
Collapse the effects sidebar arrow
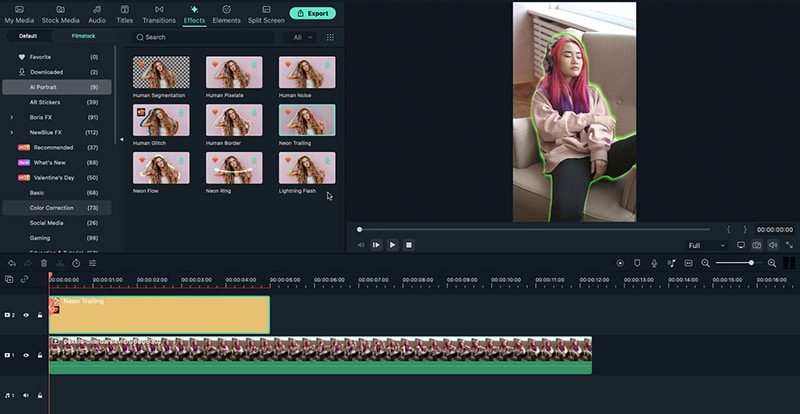[x=121, y=139]
